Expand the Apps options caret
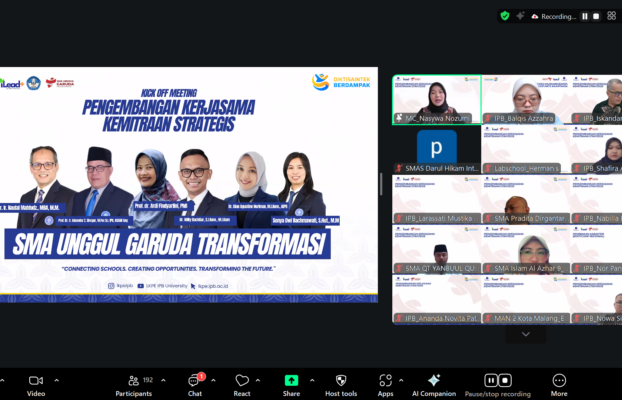 click(x=401, y=380)
